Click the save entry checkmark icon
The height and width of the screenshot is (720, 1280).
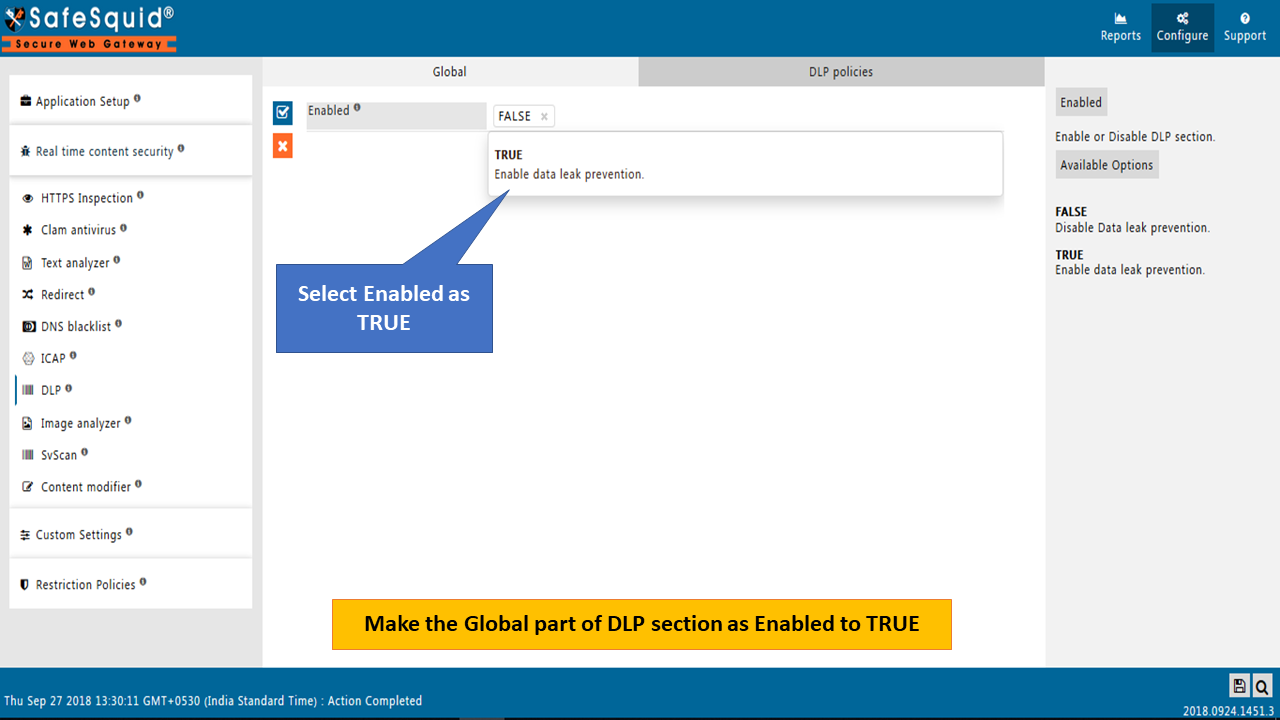(x=283, y=112)
